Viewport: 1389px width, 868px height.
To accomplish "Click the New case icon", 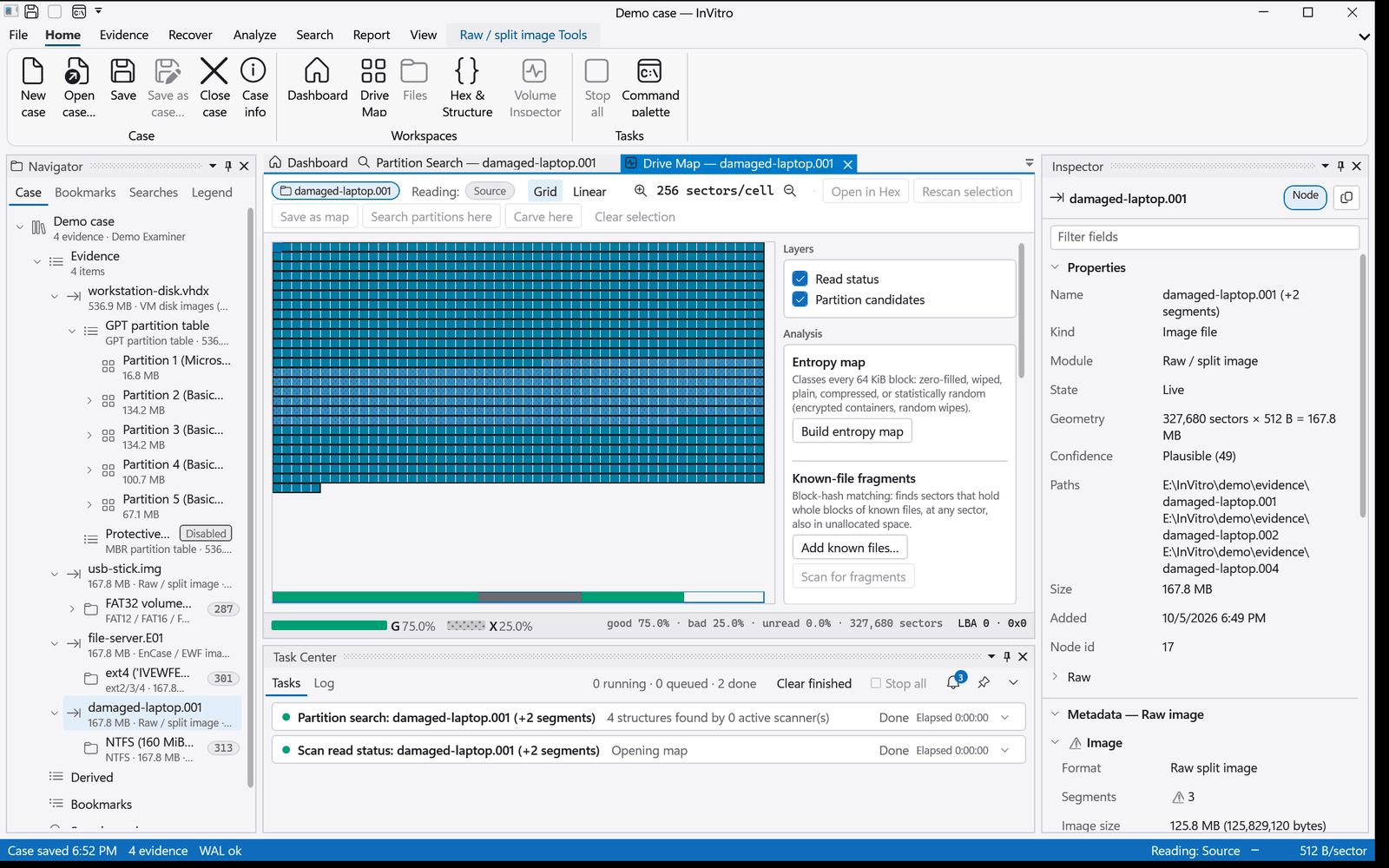I will [33, 87].
